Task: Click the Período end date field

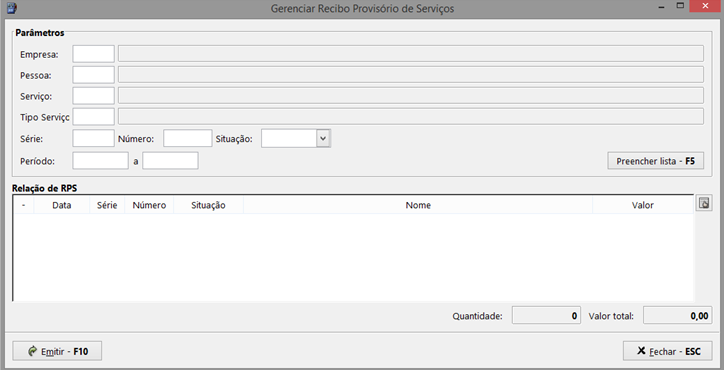Action: click(x=170, y=161)
